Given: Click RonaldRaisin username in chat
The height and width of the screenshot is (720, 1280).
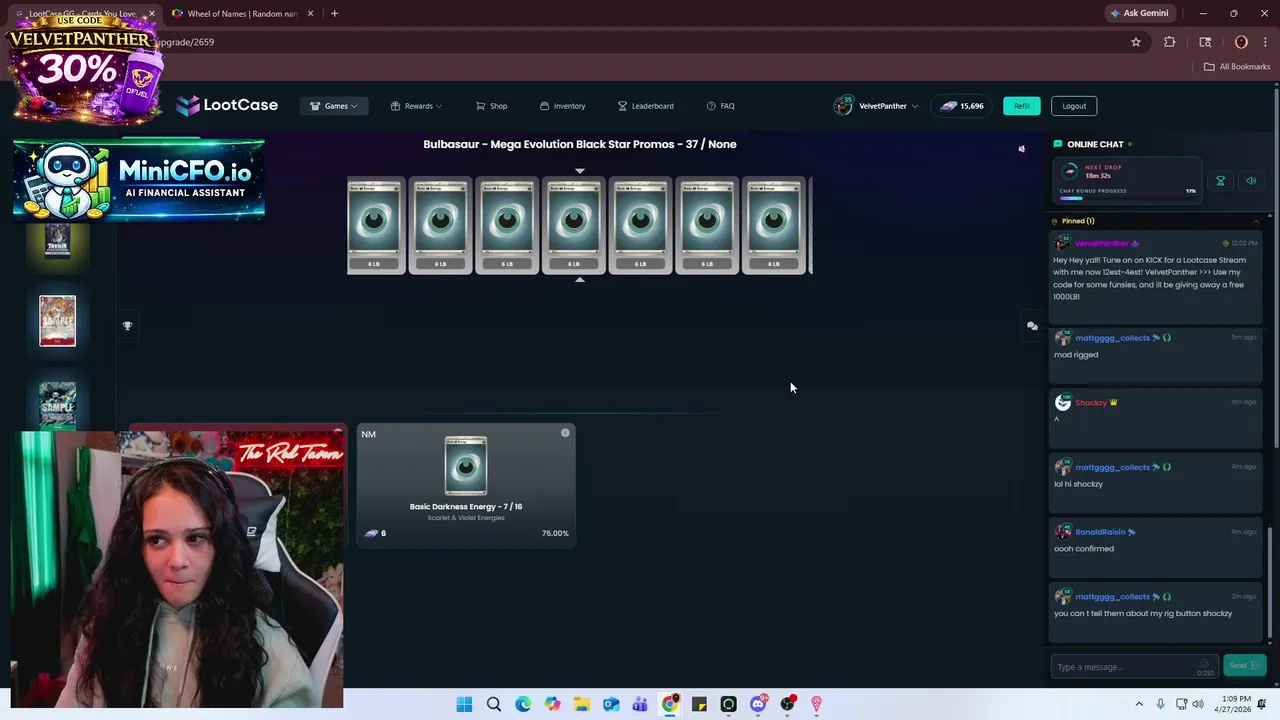Looking at the screenshot, I should [x=1099, y=532].
